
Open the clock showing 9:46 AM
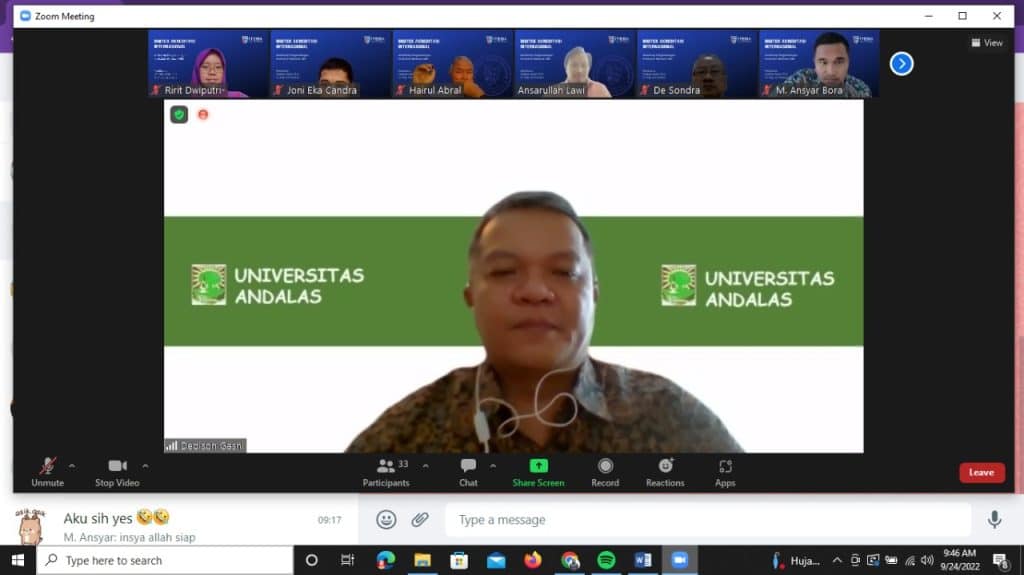[x=959, y=560]
